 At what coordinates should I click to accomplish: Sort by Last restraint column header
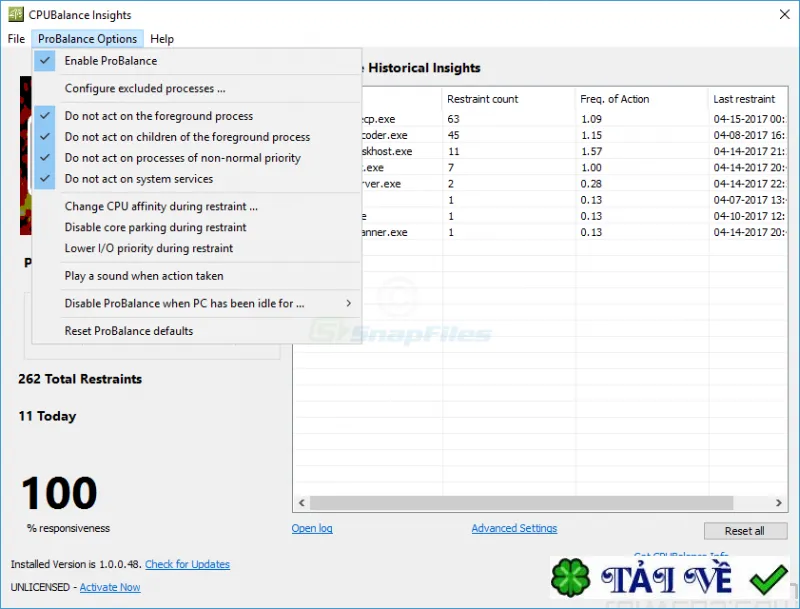[747, 99]
